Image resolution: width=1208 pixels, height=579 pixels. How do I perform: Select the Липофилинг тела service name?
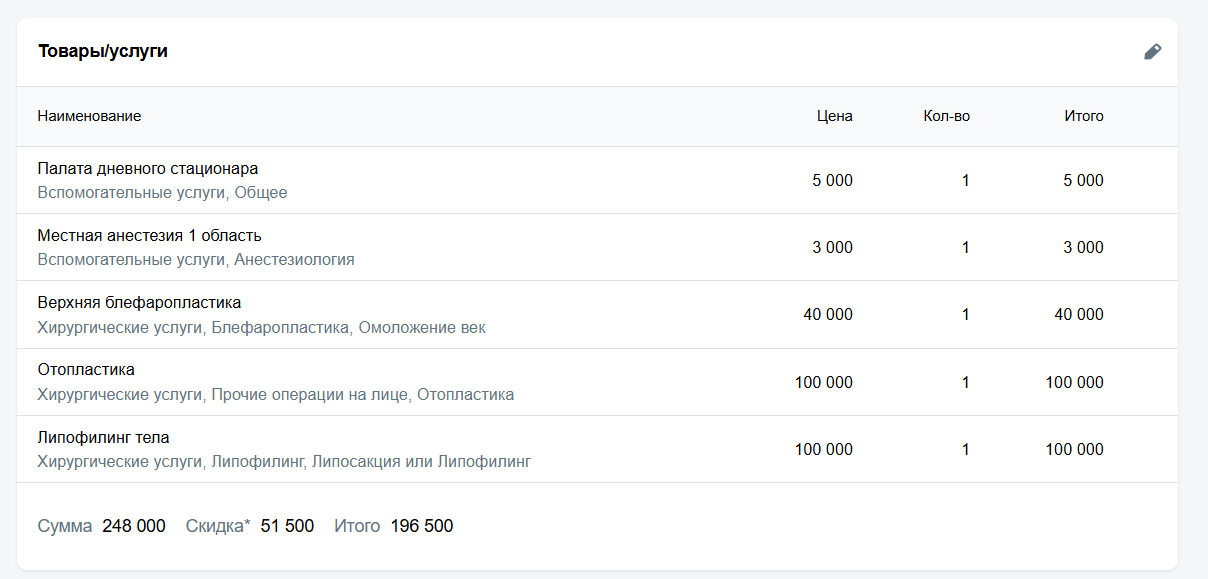coord(103,438)
